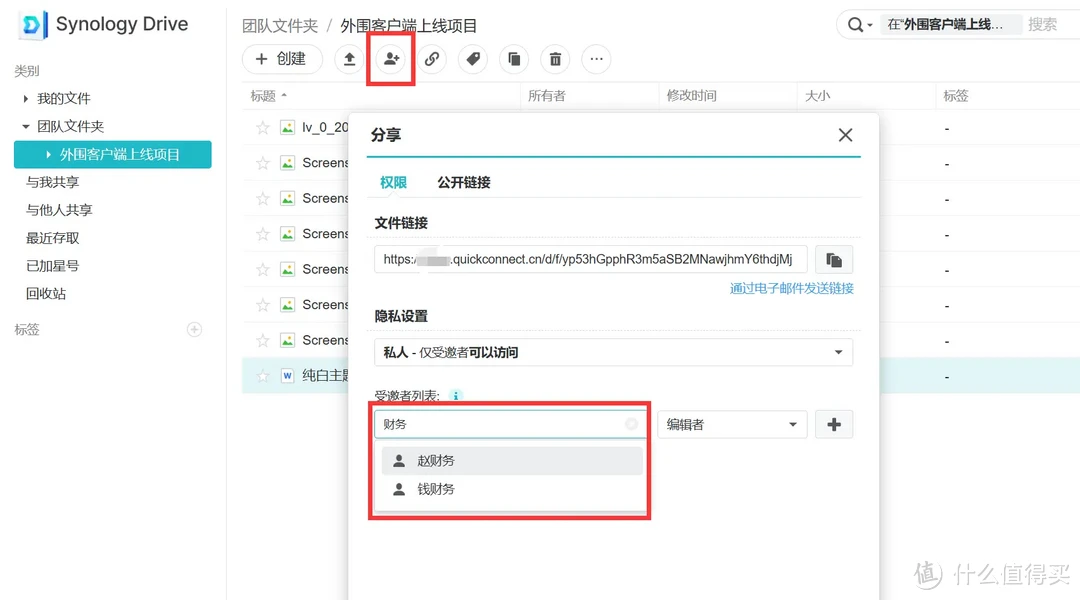This screenshot has width=1080, height=600.
Task: Open the tag label icon
Action: pyautogui.click(x=472, y=59)
